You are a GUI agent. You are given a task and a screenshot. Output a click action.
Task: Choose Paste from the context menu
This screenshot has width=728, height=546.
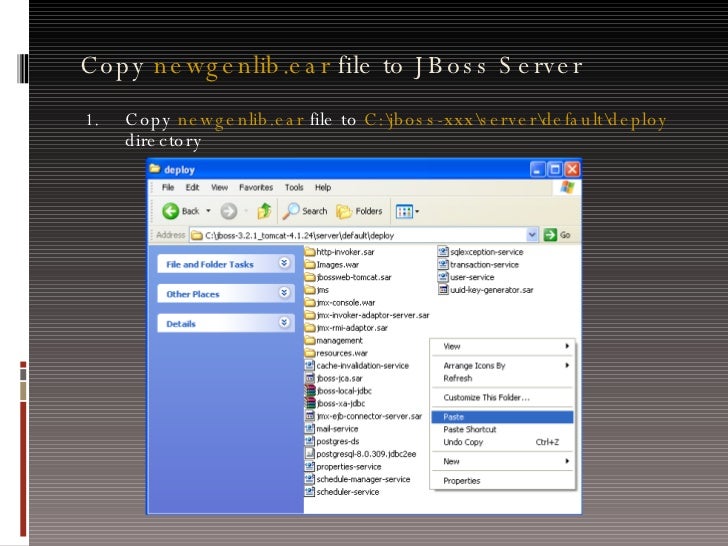tap(502, 417)
